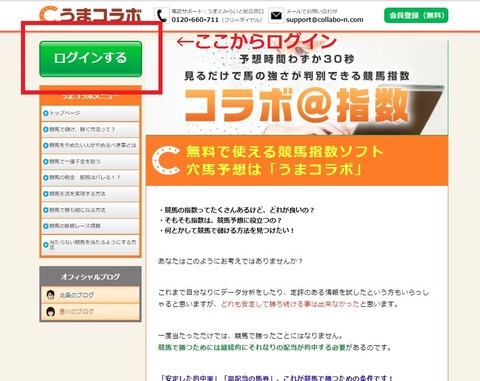Image resolution: width=480 pixels, height=381 pixels.
Task: Click the メールでお問い合わせ label
Action: pyautogui.click(x=312, y=11)
